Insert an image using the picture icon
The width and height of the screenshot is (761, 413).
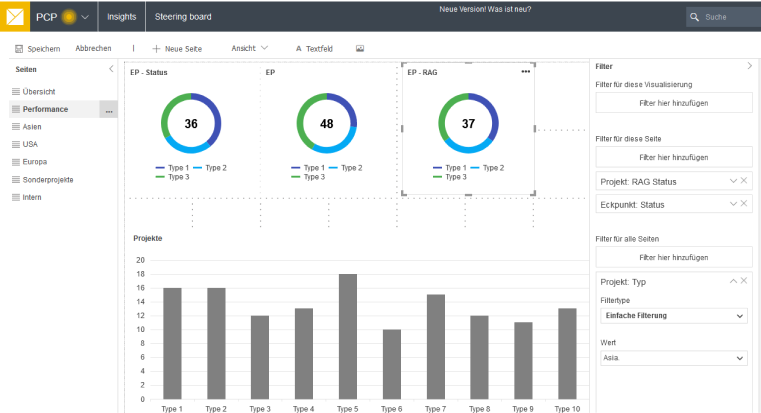[360, 48]
